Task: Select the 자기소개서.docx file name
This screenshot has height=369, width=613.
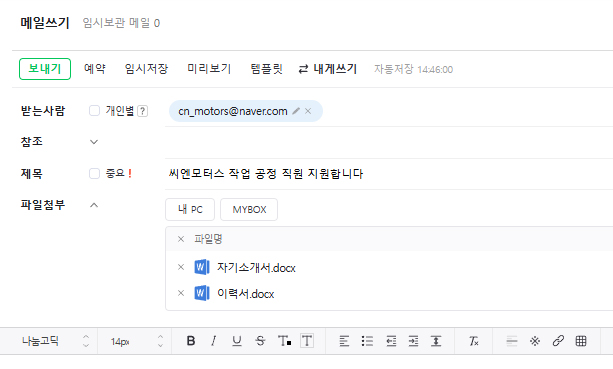Action: coord(256,268)
